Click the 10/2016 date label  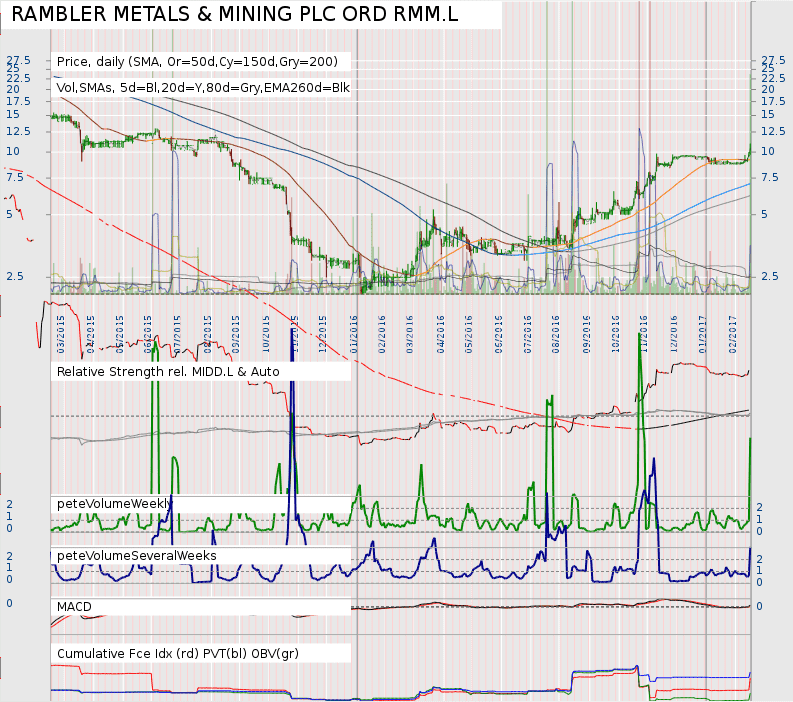click(615, 334)
